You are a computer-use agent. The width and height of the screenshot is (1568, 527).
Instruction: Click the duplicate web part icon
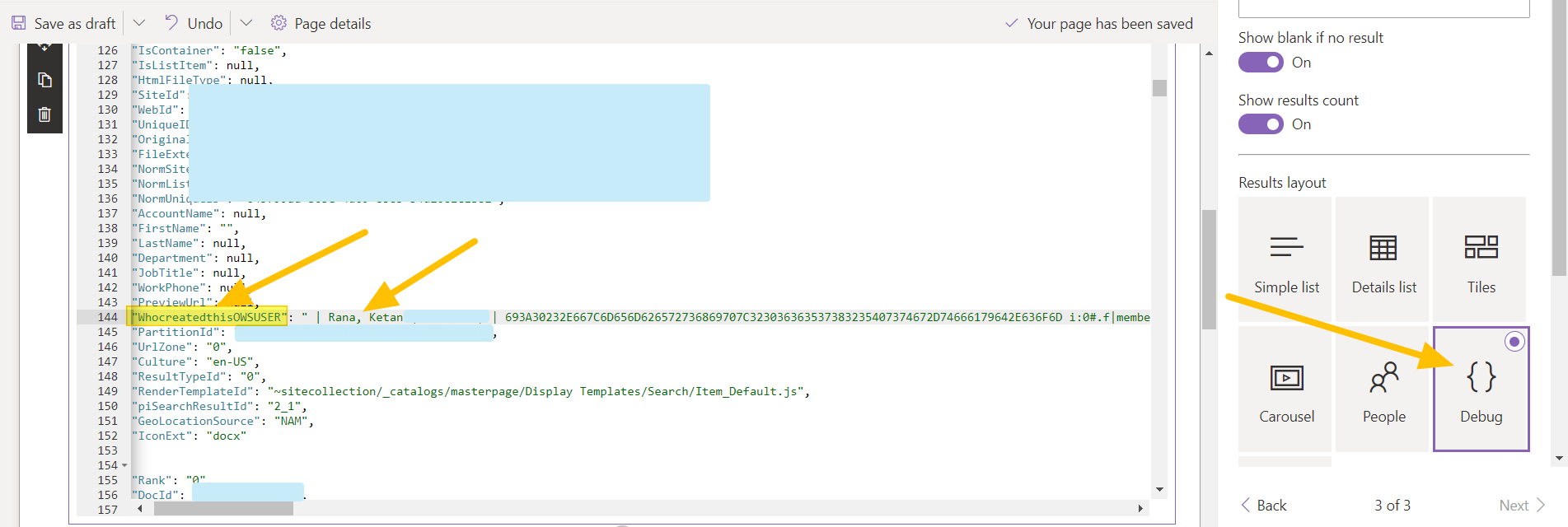pyautogui.click(x=44, y=80)
